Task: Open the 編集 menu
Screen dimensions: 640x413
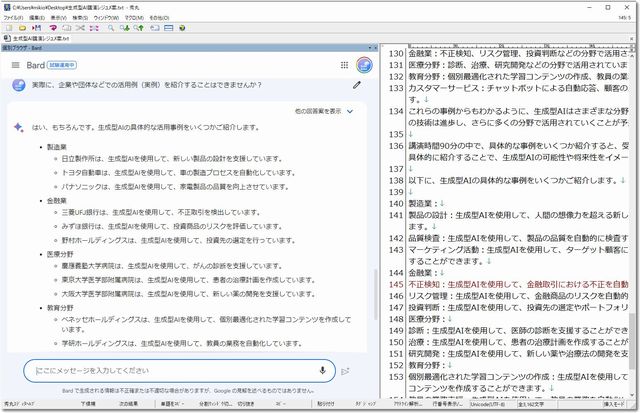Action: [42, 17]
